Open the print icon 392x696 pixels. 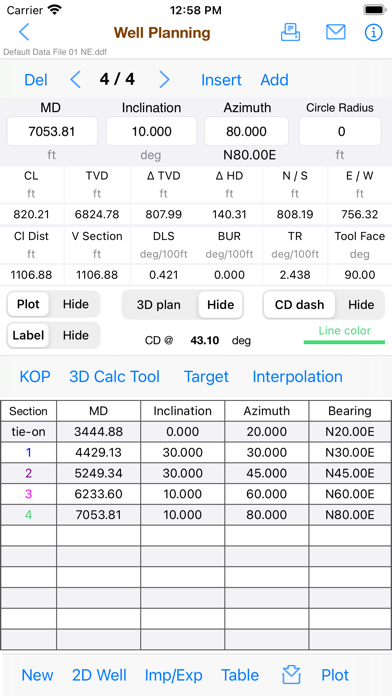(x=290, y=32)
